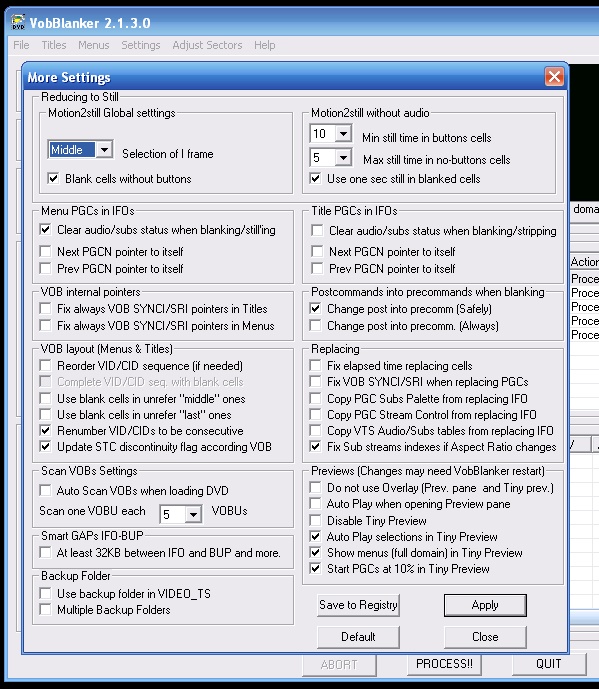Screen dimensions: 599x689
Task: Open the Adjust Sectors menu
Action: pos(207,45)
